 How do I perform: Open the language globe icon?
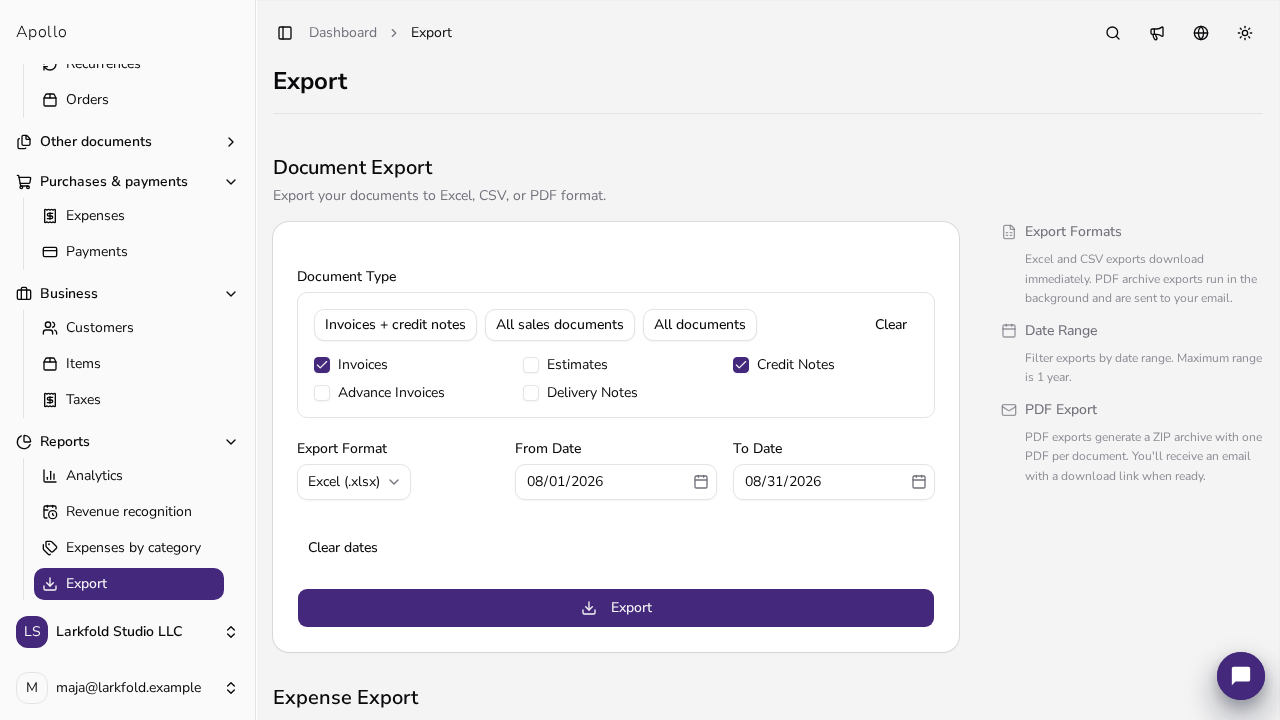pyautogui.click(x=1201, y=33)
